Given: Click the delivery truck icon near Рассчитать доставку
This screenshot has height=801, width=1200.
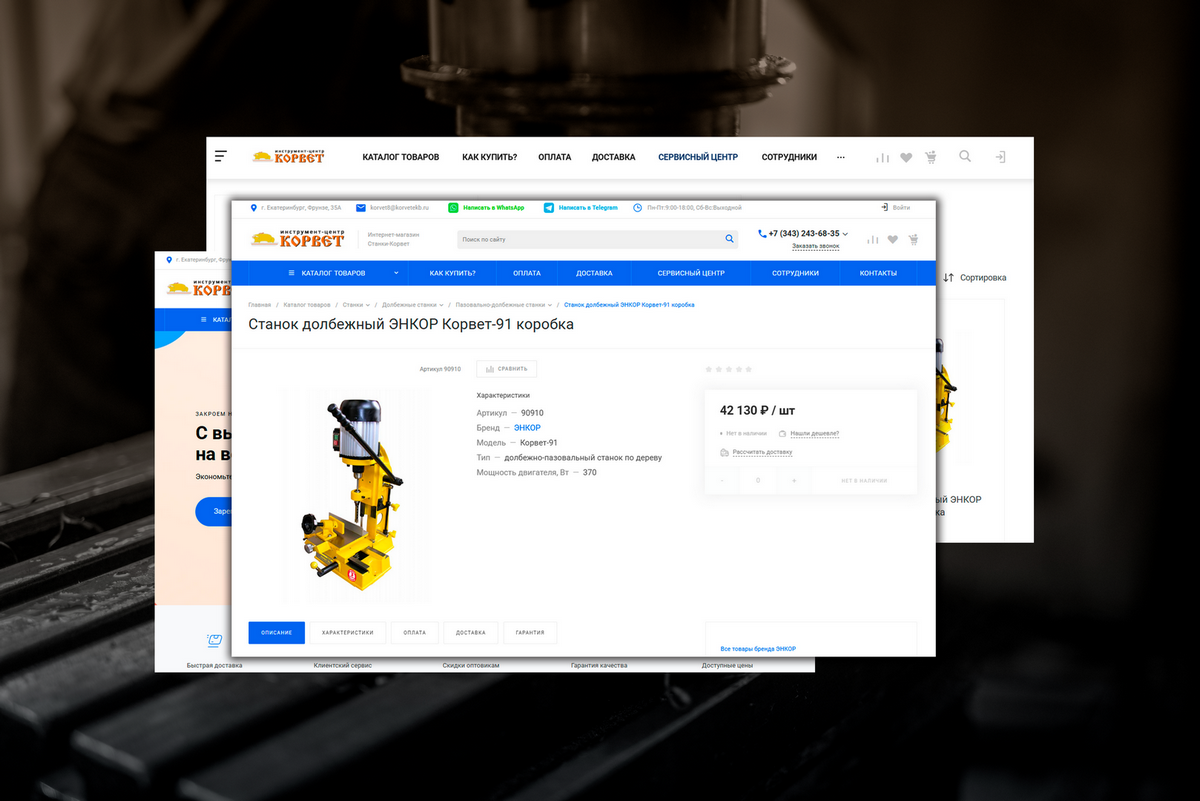Looking at the screenshot, I should [724, 452].
